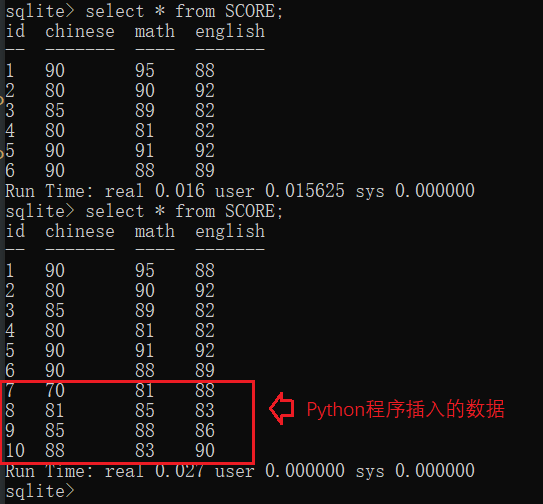The height and width of the screenshot is (504, 543).
Task: Click chinese score 85 in first result row 3
Action: [x=55, y=110]
